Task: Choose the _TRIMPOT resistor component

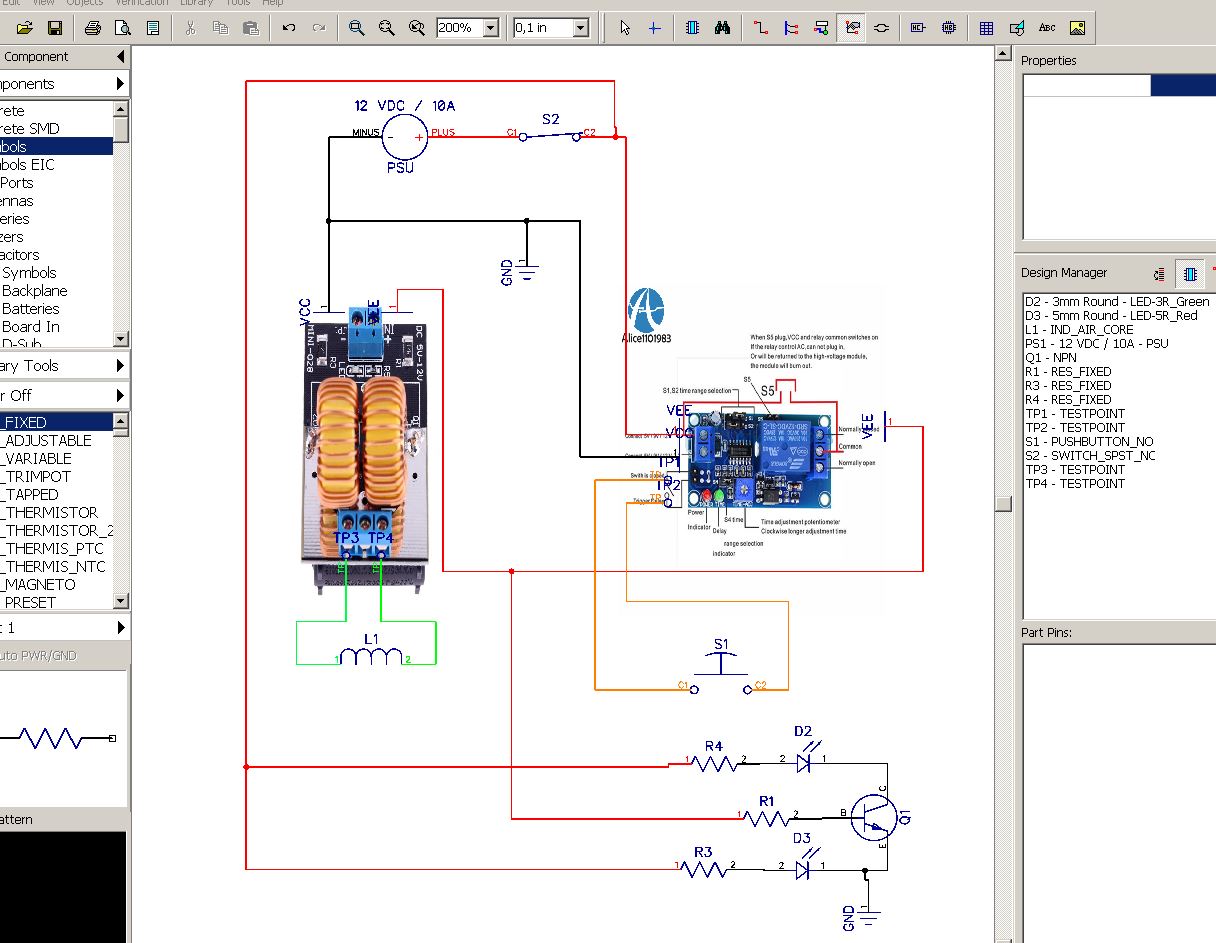Action: 56,476
